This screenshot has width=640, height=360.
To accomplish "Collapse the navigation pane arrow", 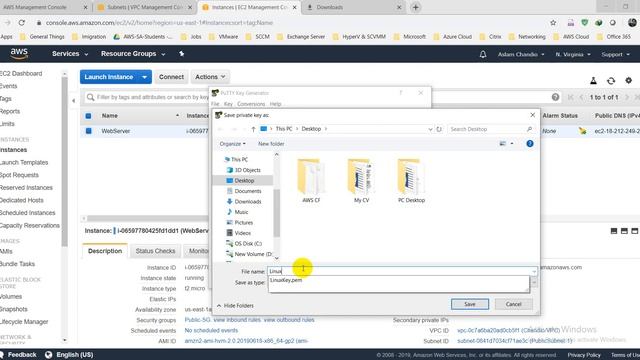I will tap(73, 100).
